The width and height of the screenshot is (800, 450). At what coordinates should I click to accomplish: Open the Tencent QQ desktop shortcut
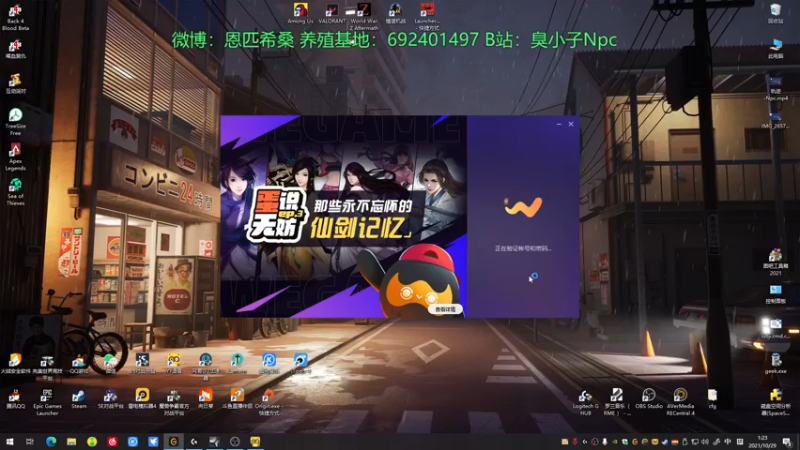tap(15, 398)
